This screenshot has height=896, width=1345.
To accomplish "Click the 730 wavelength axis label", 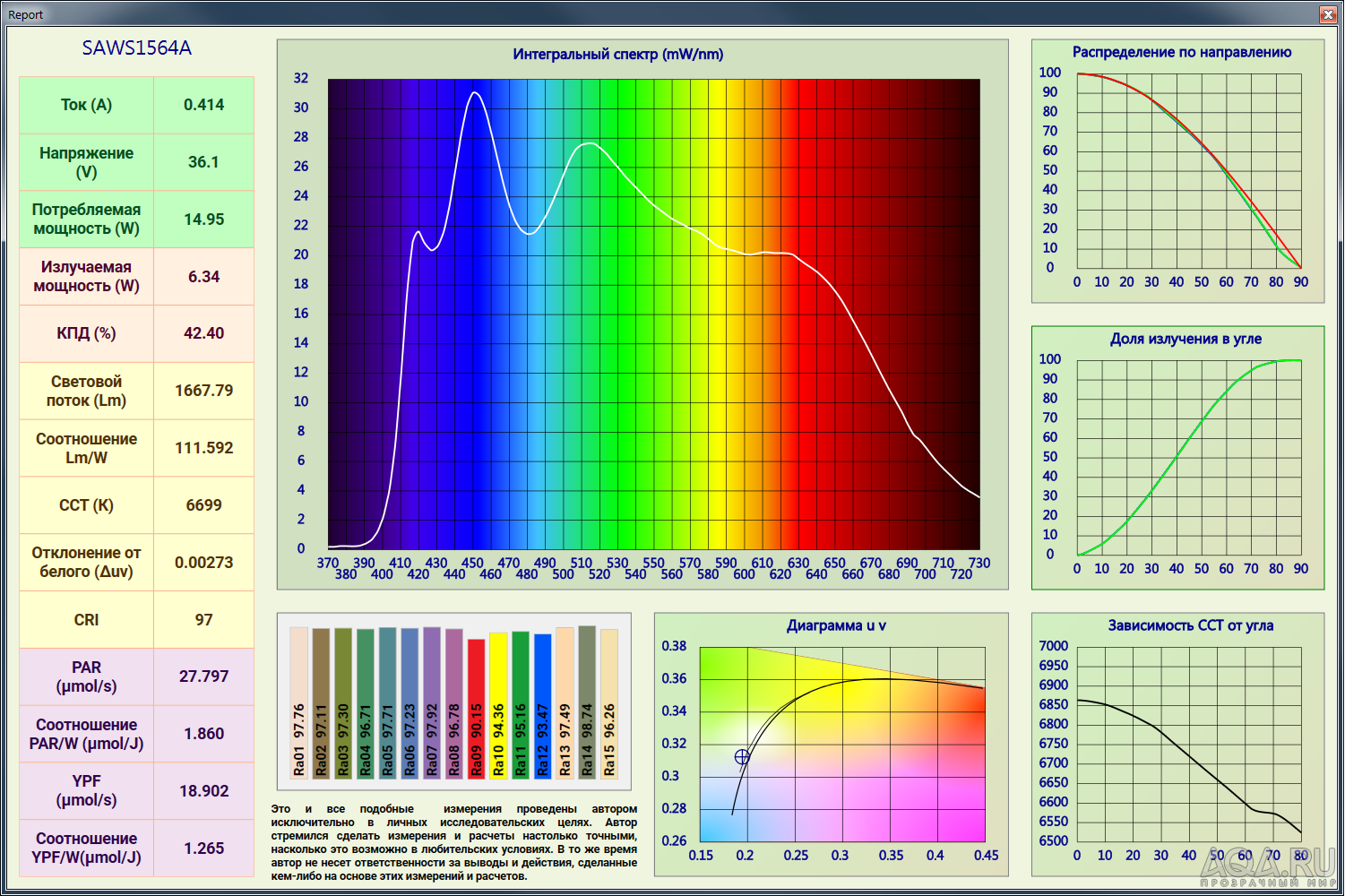I will pos(979,563).
